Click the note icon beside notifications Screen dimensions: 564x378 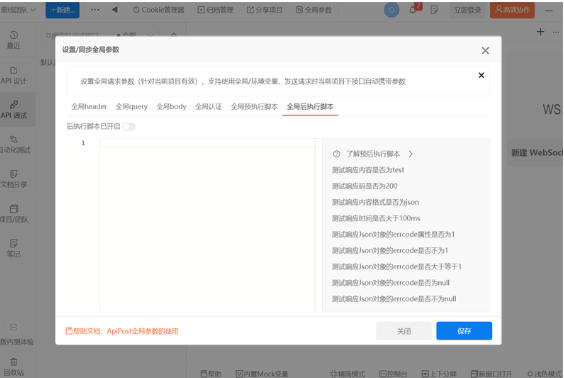pyautogui.click(x=435, y=10)
